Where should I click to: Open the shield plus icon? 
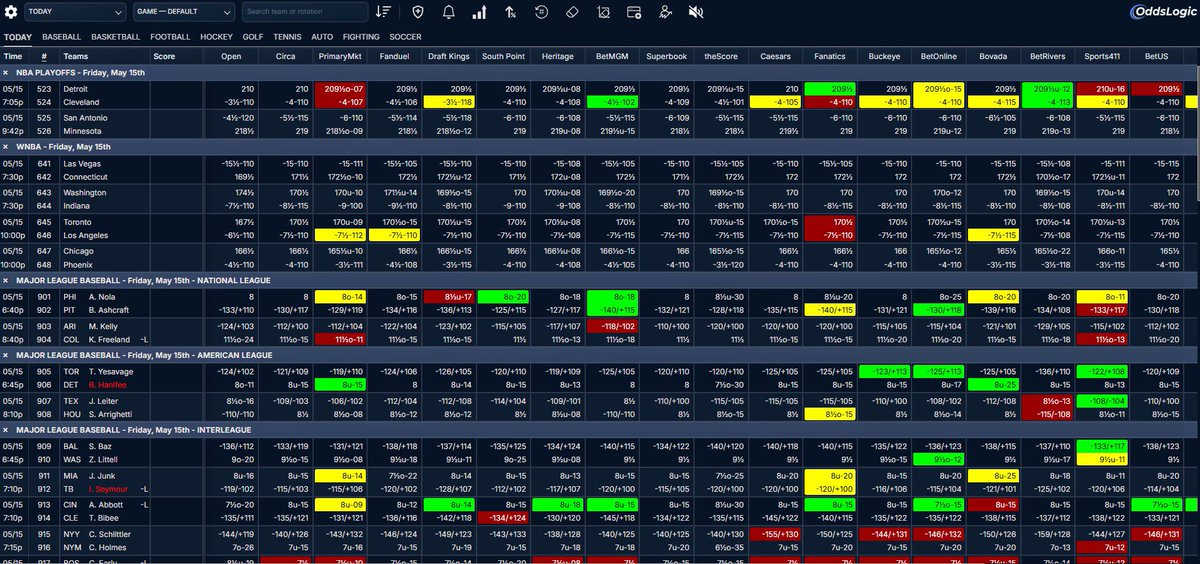pos(418,12)
